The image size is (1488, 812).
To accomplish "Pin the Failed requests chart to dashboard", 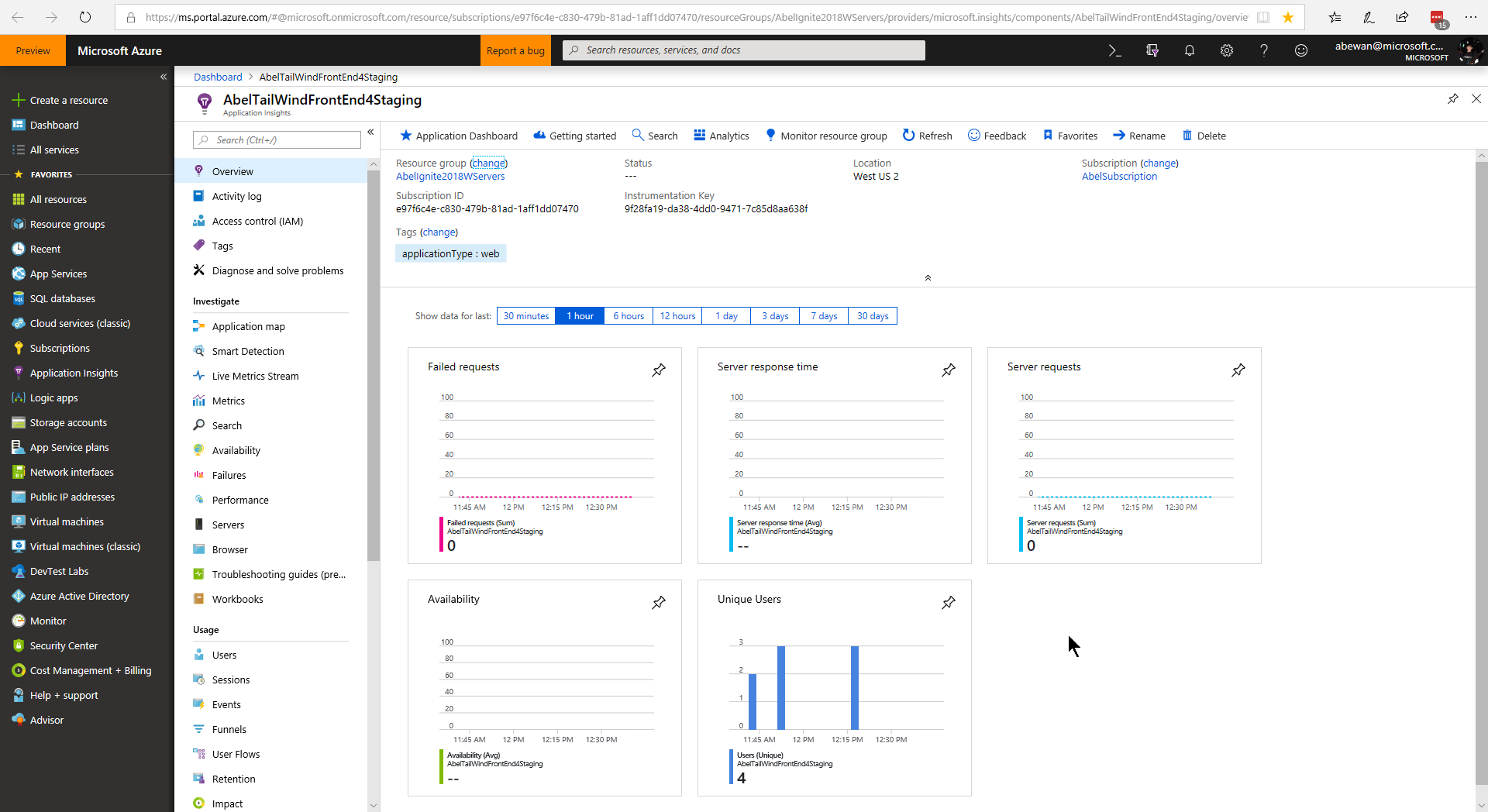I will pos(659,370).
